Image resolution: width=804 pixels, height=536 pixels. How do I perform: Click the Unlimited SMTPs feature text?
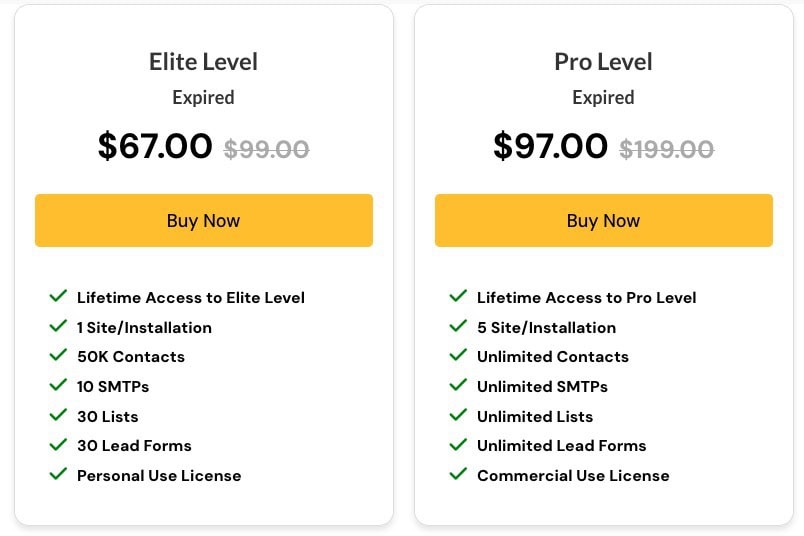click(x=542, y=386)
